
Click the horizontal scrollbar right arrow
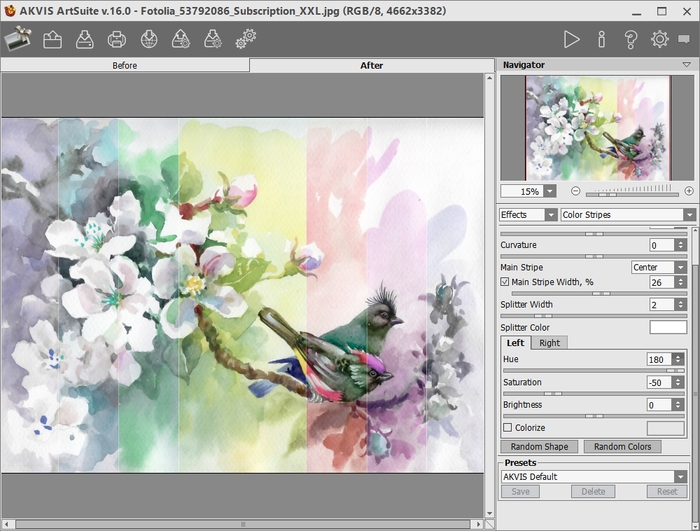(479, 524)
